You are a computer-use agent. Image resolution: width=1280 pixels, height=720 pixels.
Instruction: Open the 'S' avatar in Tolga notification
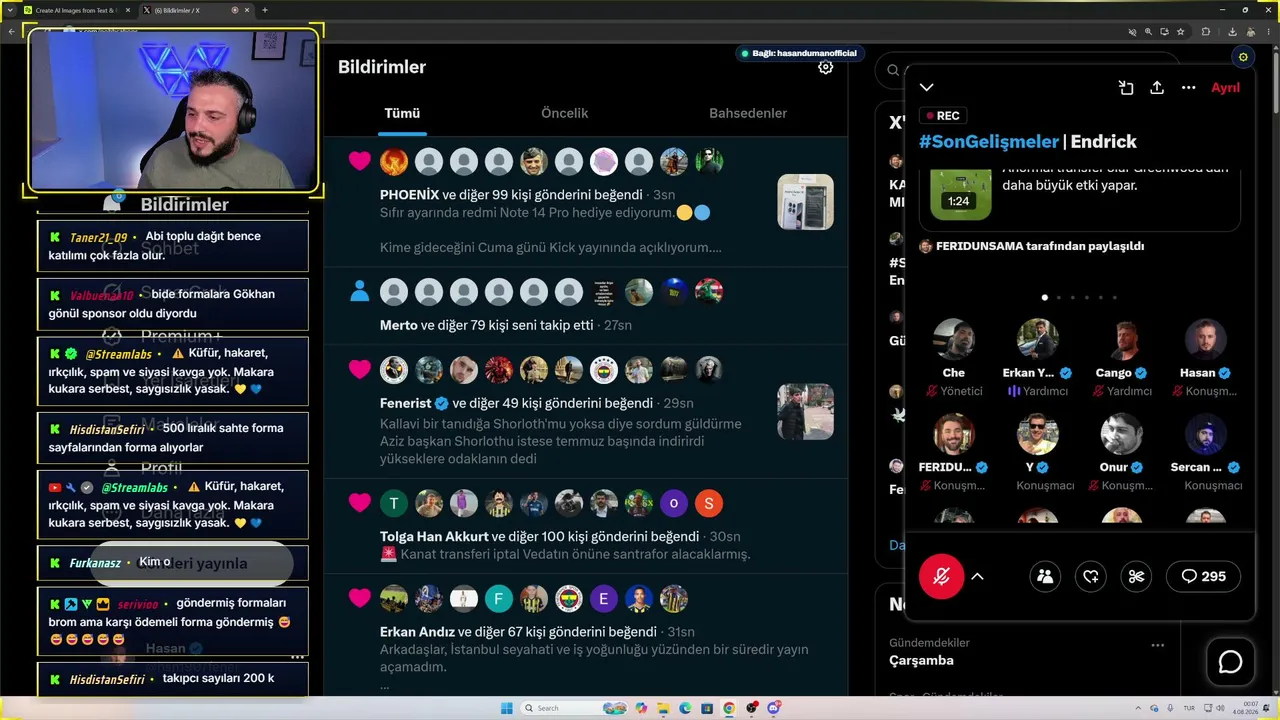[708, 503]
